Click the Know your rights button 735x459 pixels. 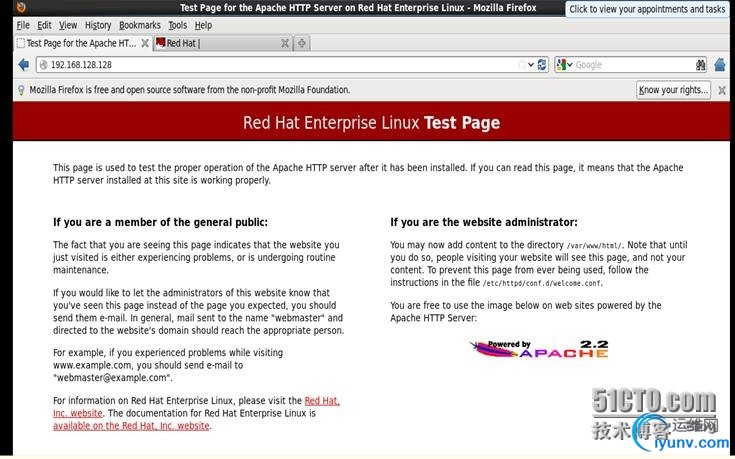click(674, 90)
